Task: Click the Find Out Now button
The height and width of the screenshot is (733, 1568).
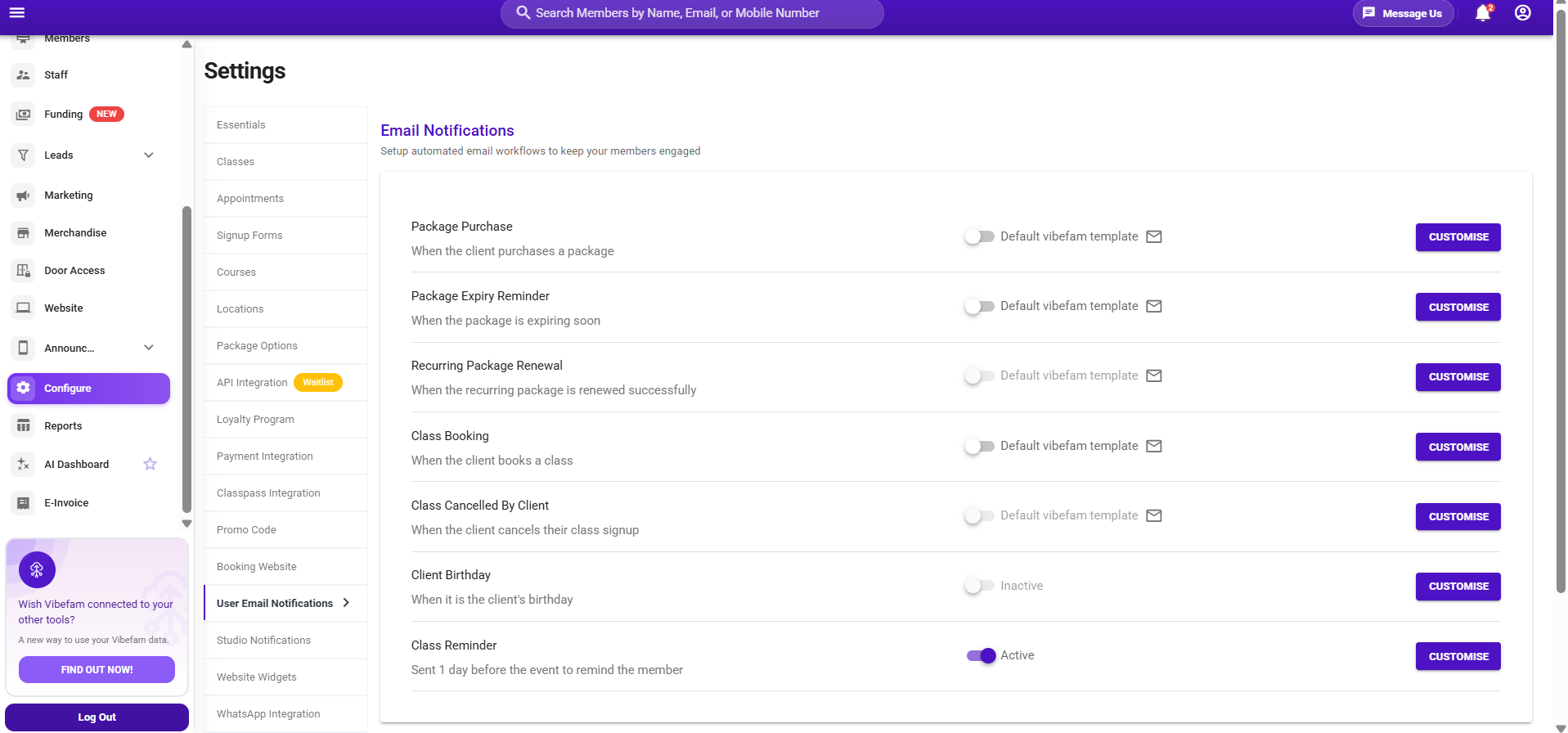Action: coord(97,669)
